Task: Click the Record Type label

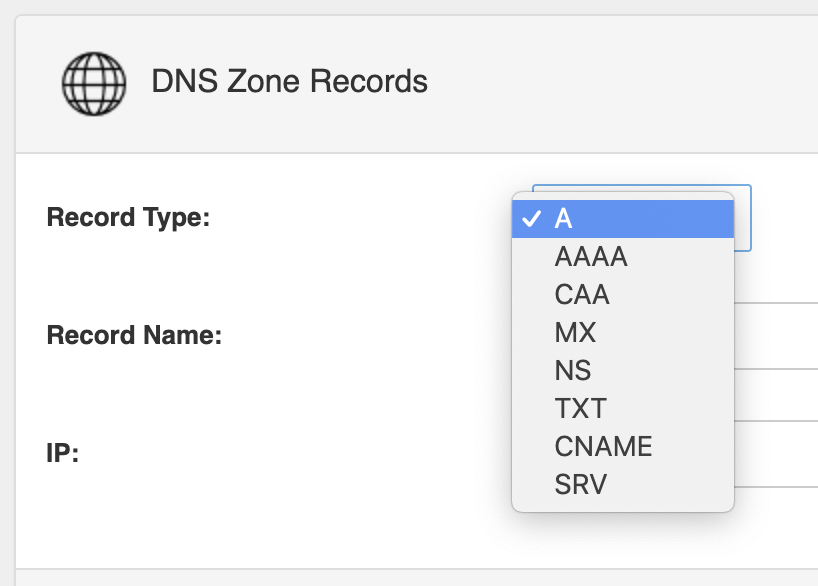Action: click(x=128, y=218)
